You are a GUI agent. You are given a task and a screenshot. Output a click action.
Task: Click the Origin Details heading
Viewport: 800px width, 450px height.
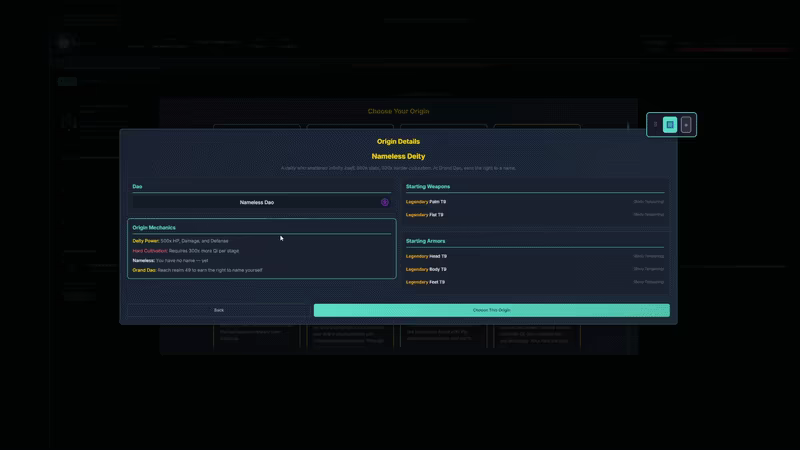[x=398, y=141]
